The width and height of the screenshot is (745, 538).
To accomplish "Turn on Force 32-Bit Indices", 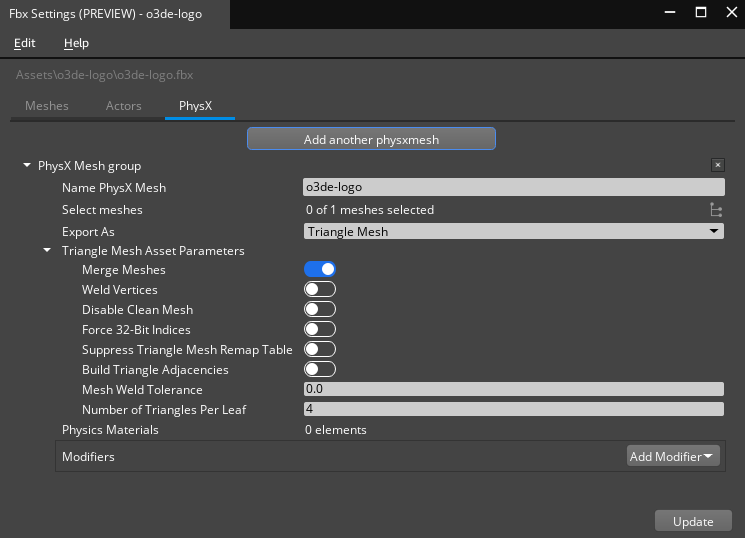I will coord(319,330).
